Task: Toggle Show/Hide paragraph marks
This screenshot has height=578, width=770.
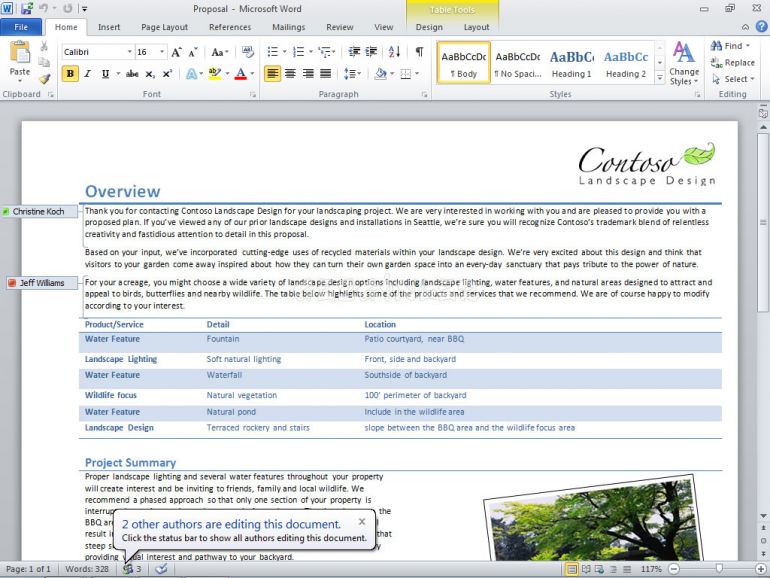Action: tap(419, 52)
